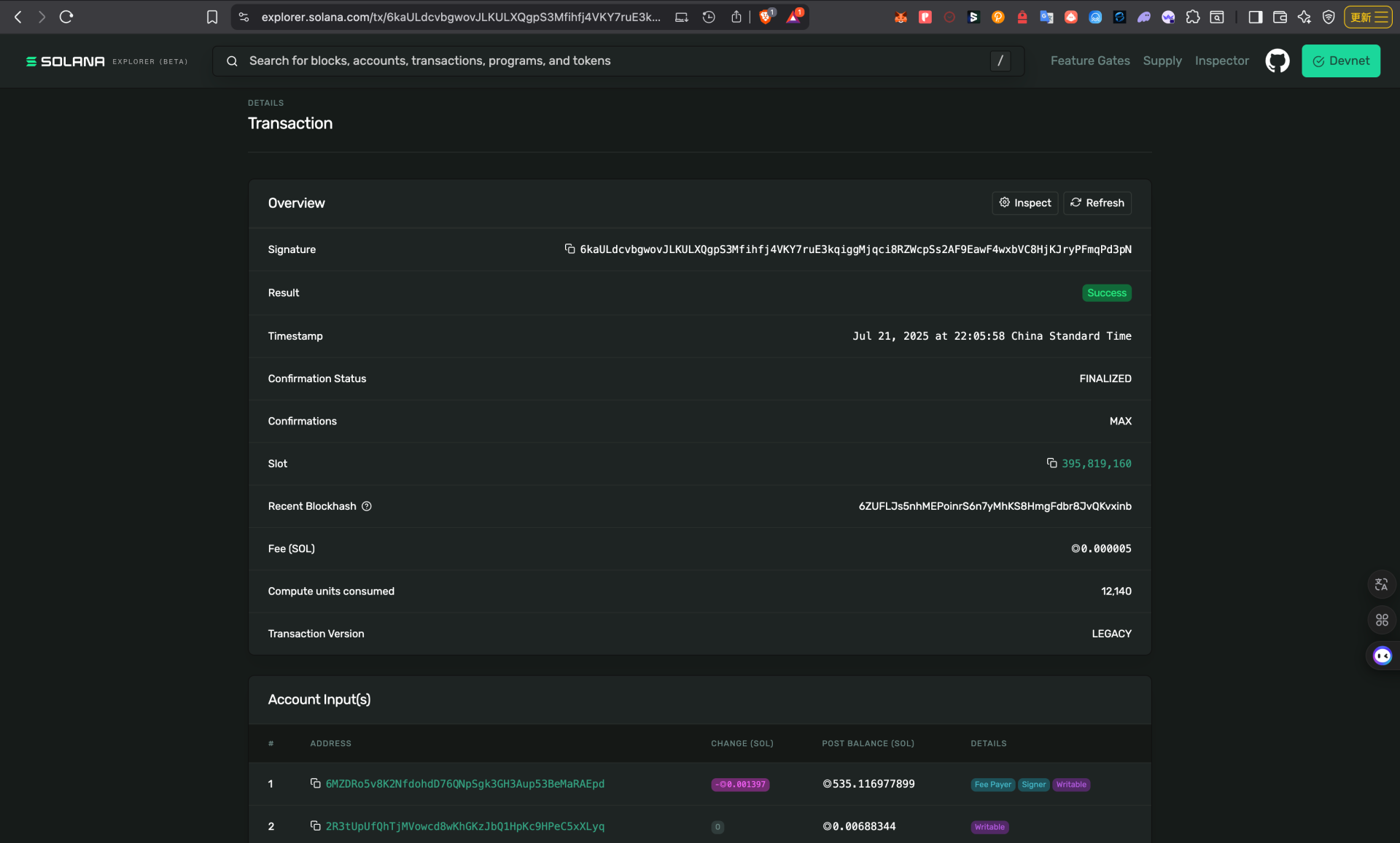Screen dimensions: 1400x843
Task: Click the 更新 update menu button
Action: pos(1369,17)
